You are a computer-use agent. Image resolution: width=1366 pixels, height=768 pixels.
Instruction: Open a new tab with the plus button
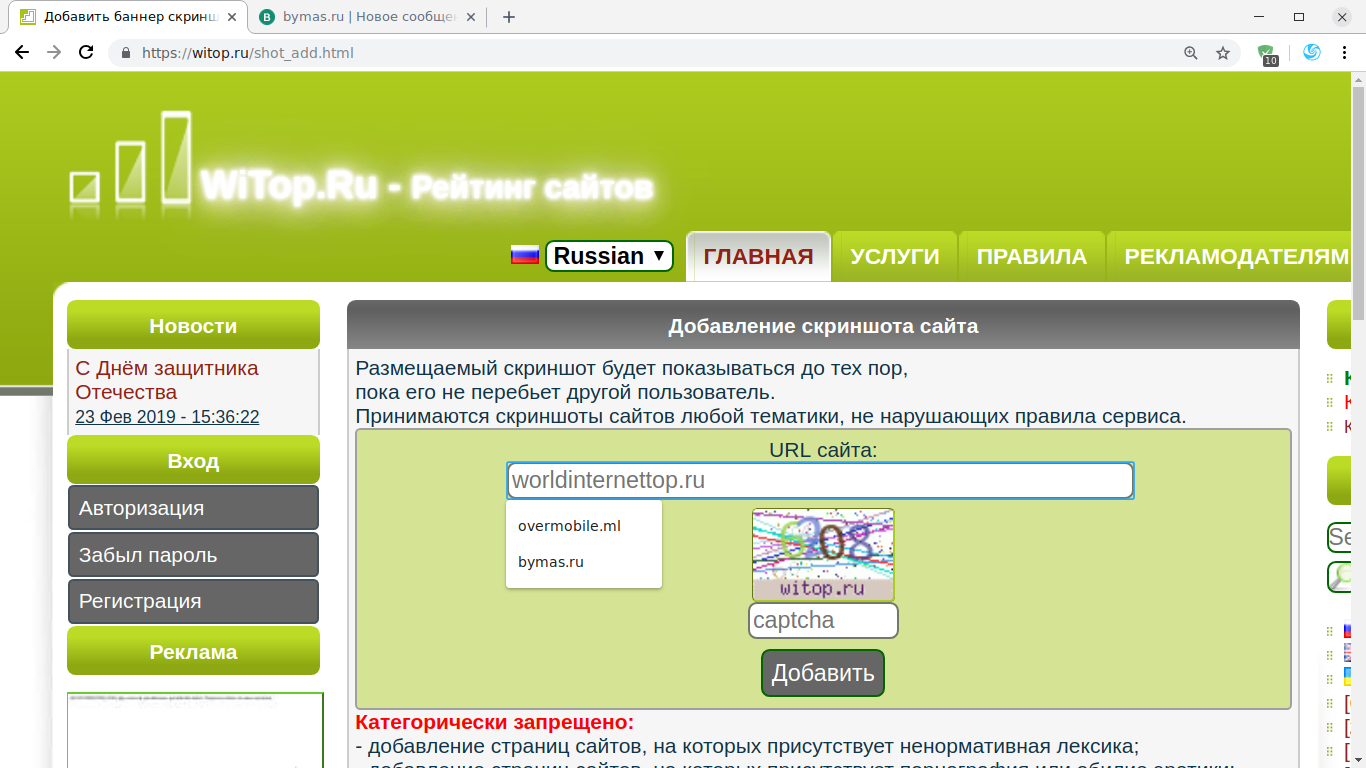[x=508, y=17]
